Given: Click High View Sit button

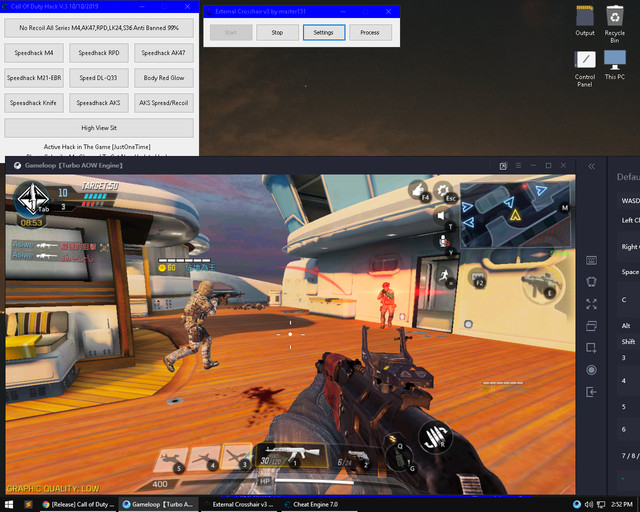Looking at the screenshot, I should tap(99, 128).
